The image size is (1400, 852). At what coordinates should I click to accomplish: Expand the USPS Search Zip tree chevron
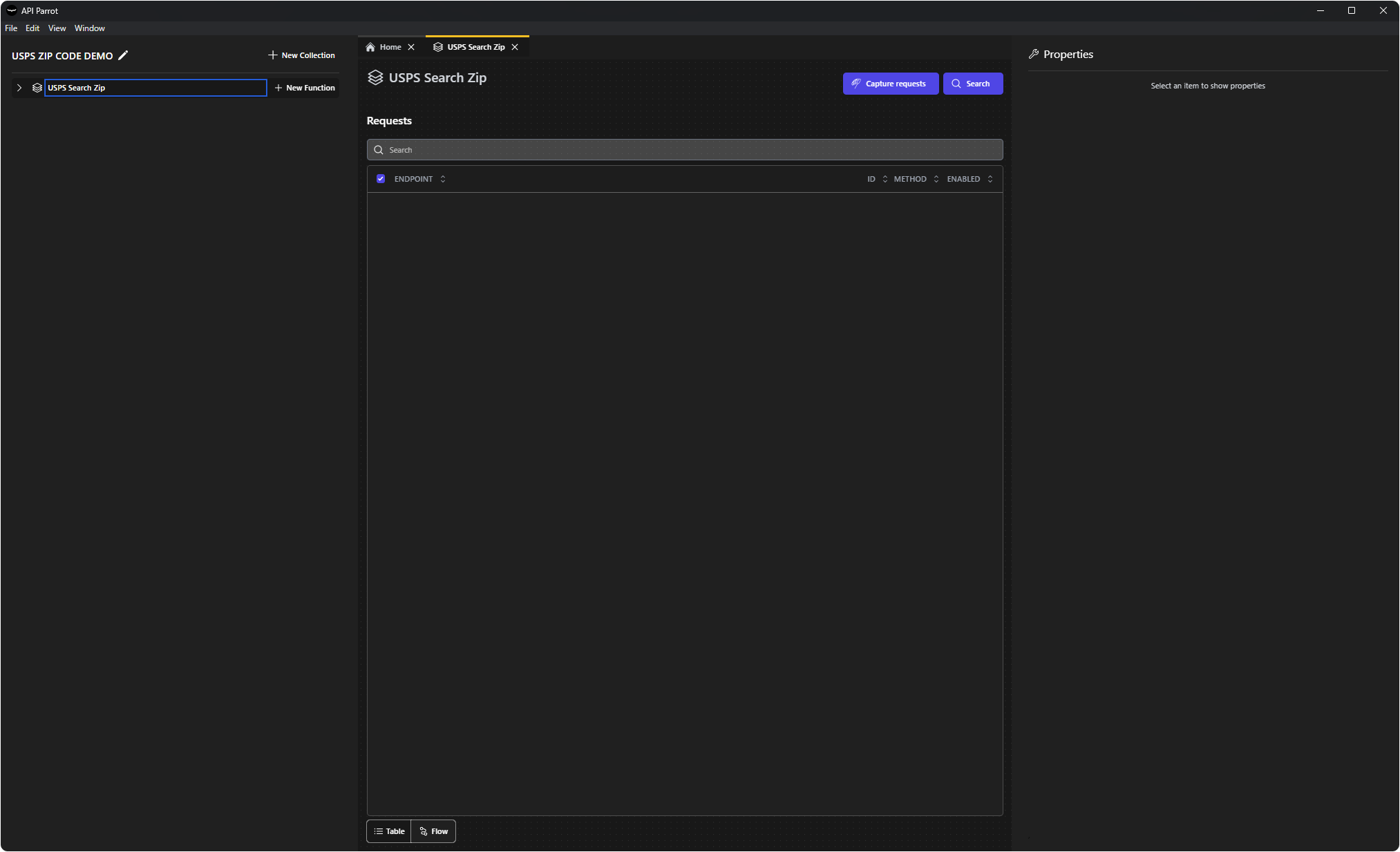(19, 88)
